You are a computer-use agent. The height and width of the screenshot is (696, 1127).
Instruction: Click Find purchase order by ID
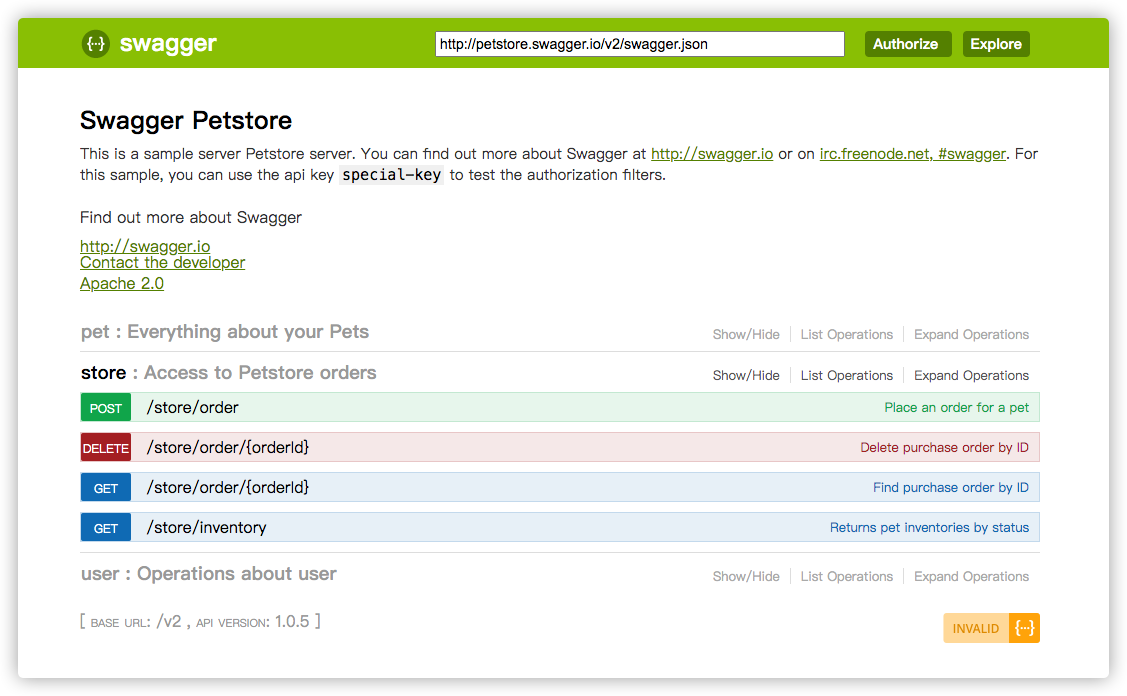tap(951, 487)
